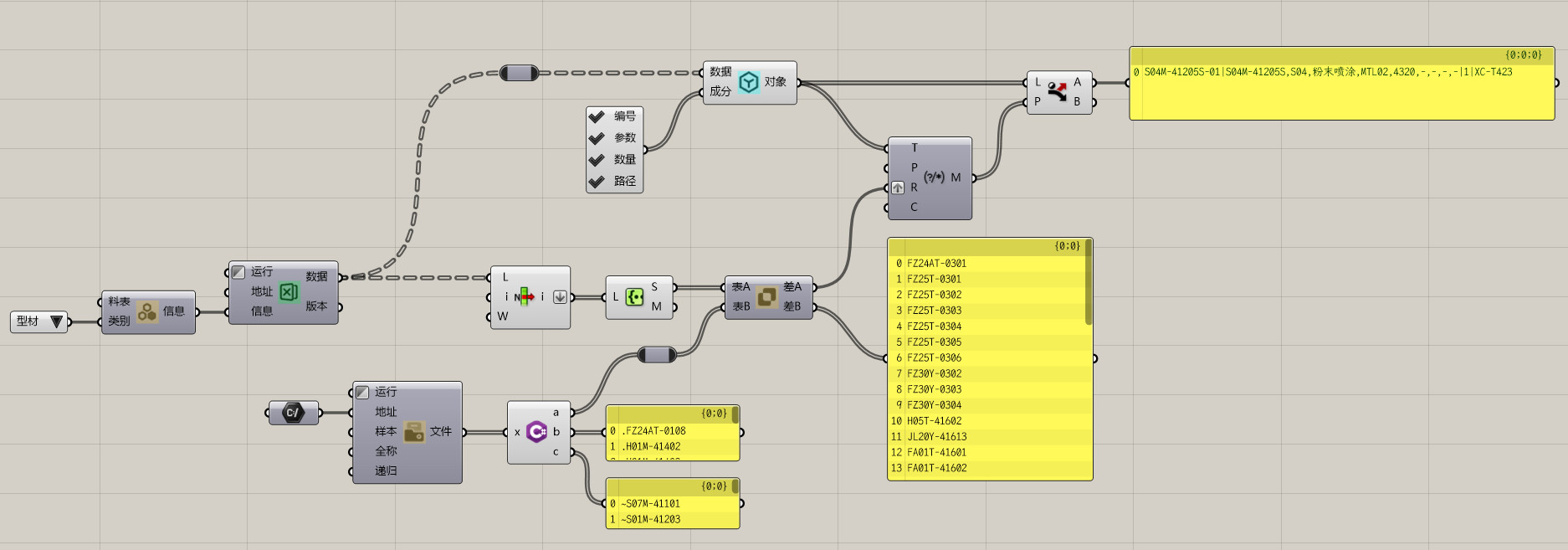Image resolution: width=1568 pixels, height=550 pixels.
Task: Click the 成分 input on 对象 component
Action: [x=720, y=91]
